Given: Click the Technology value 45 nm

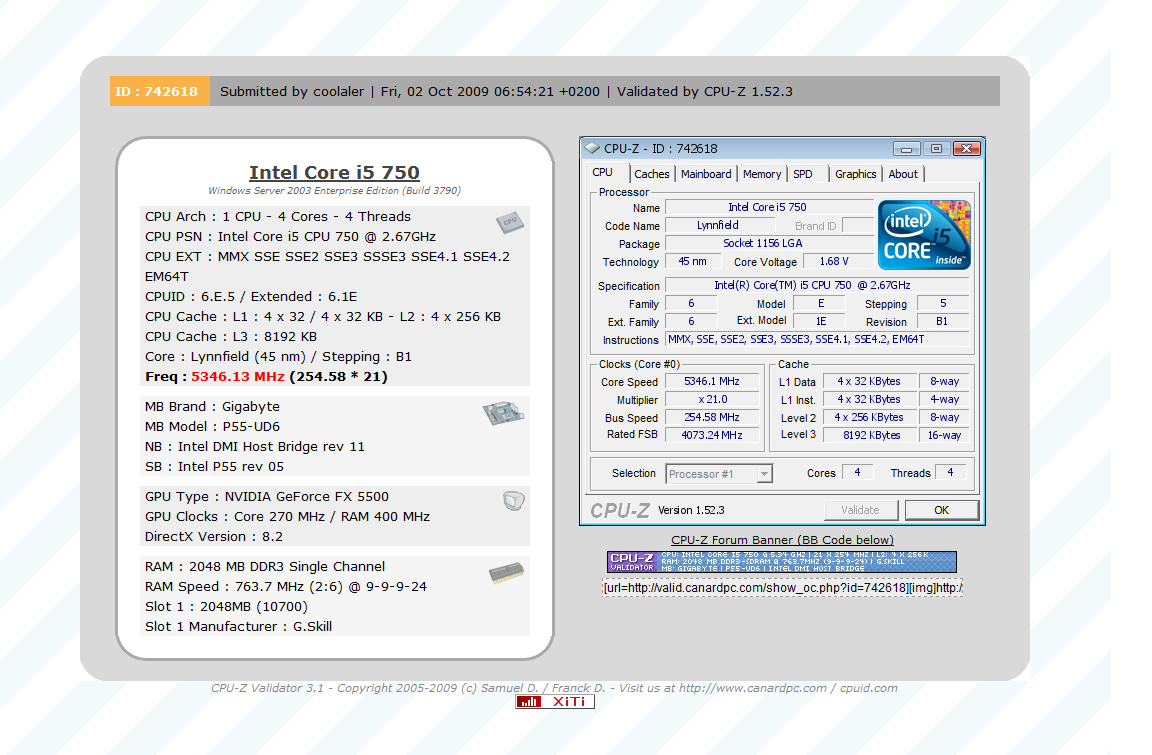Looking at the screenshot, I should 692,261.
